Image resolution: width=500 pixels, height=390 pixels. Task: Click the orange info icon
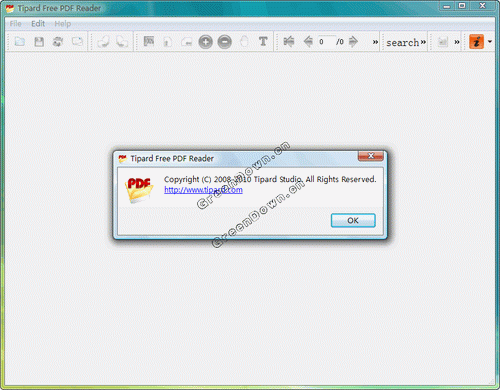[x=476, y=42]
